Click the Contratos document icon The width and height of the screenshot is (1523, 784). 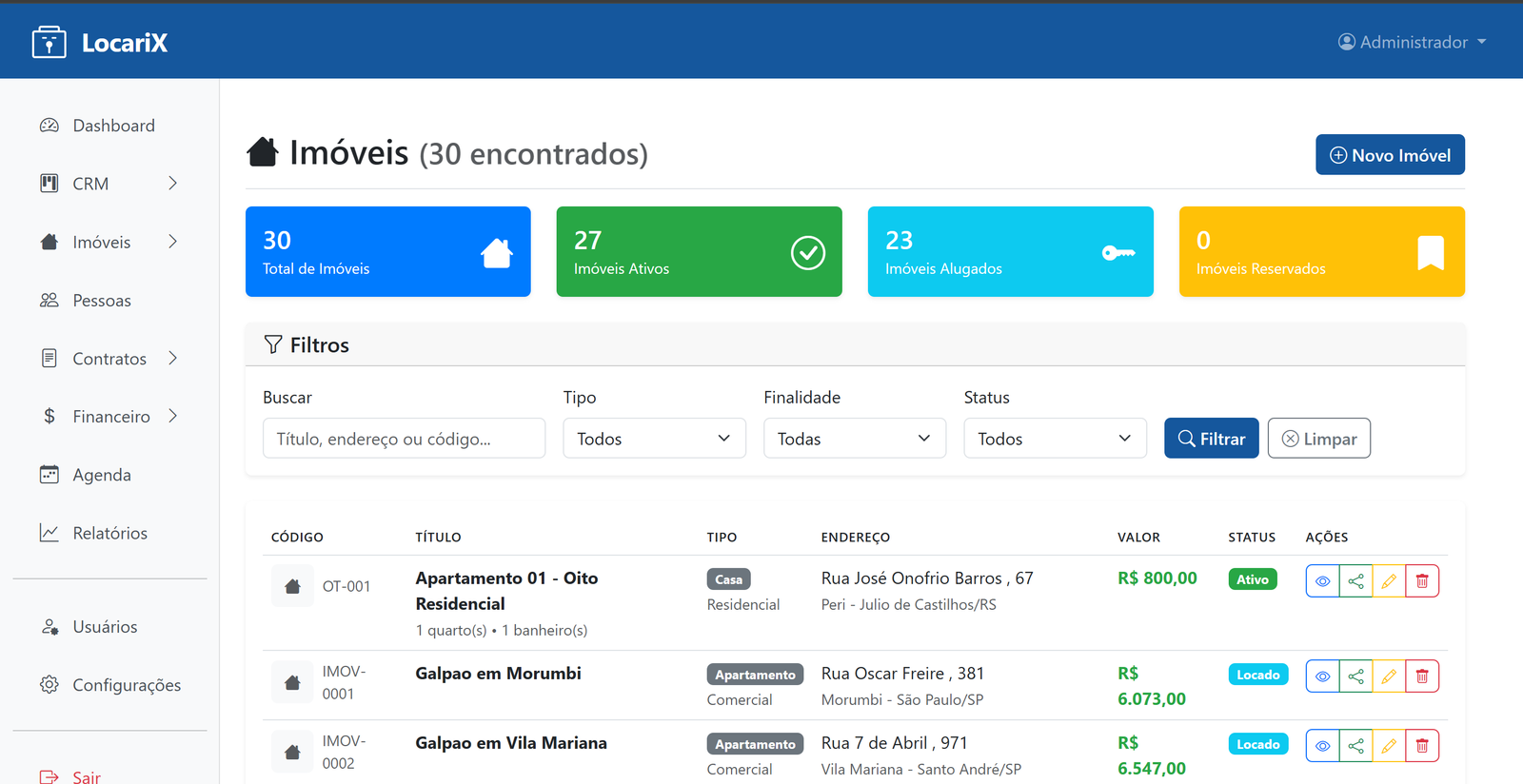pos(49,358)
